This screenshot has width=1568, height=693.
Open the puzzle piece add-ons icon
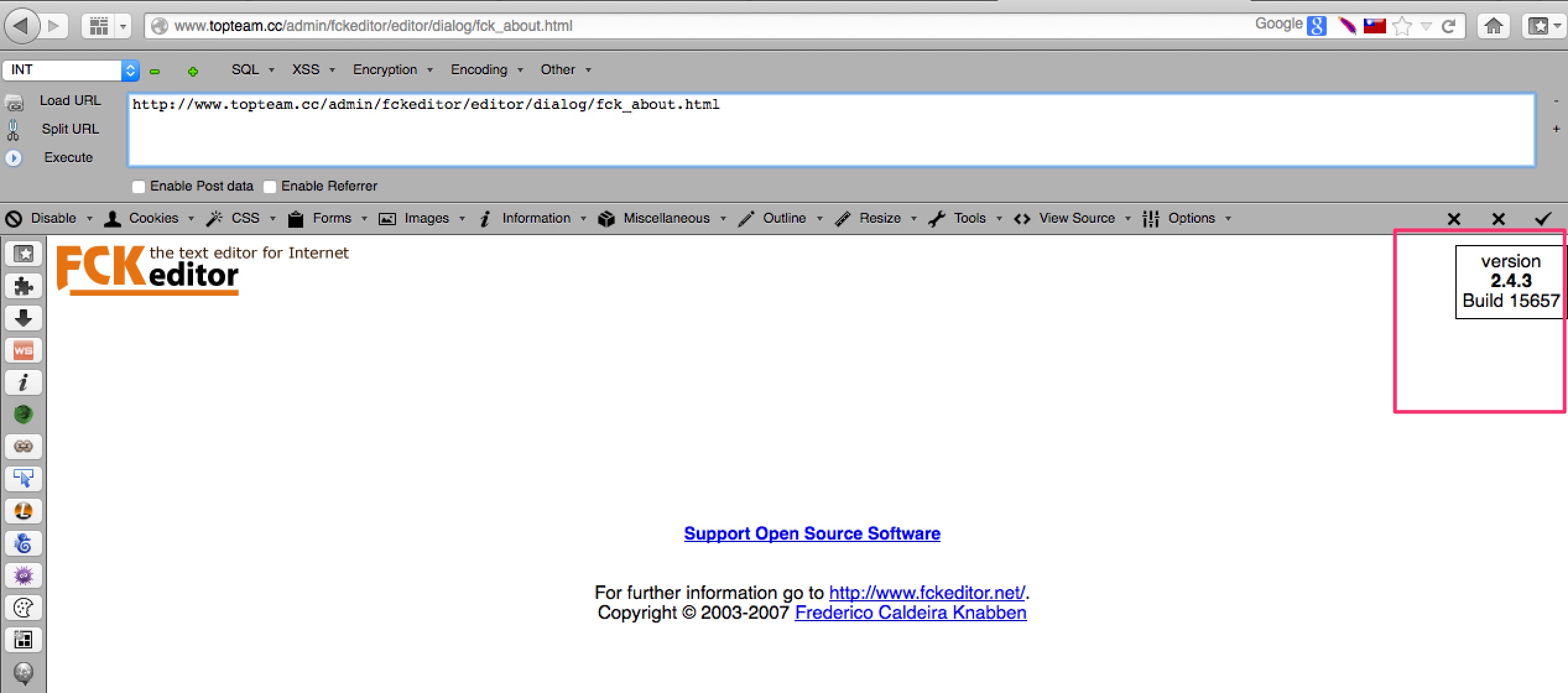coord(24,286)
